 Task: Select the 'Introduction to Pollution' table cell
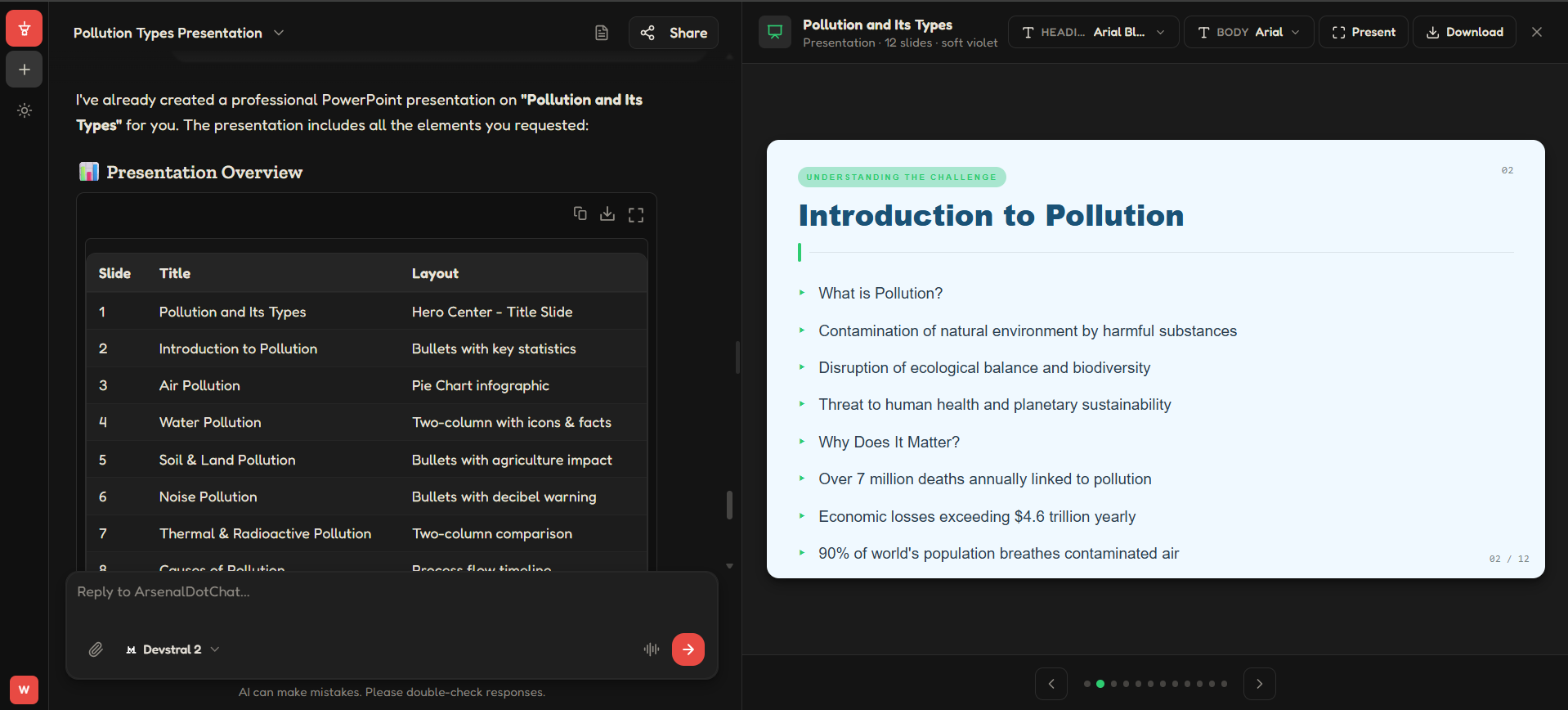238,348
